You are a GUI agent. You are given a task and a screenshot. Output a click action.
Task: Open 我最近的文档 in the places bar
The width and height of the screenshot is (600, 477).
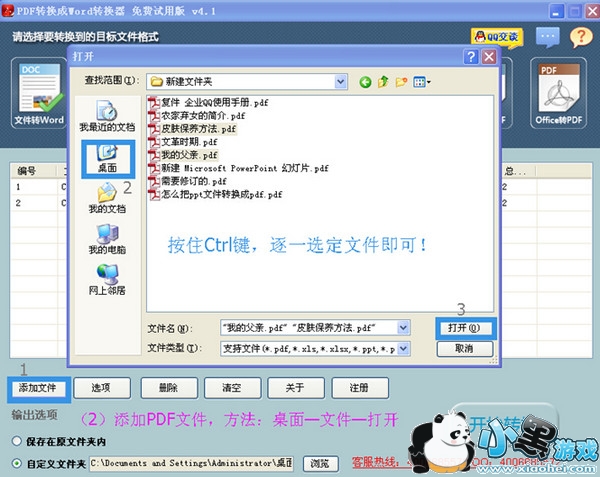click(x=107, y=116)
